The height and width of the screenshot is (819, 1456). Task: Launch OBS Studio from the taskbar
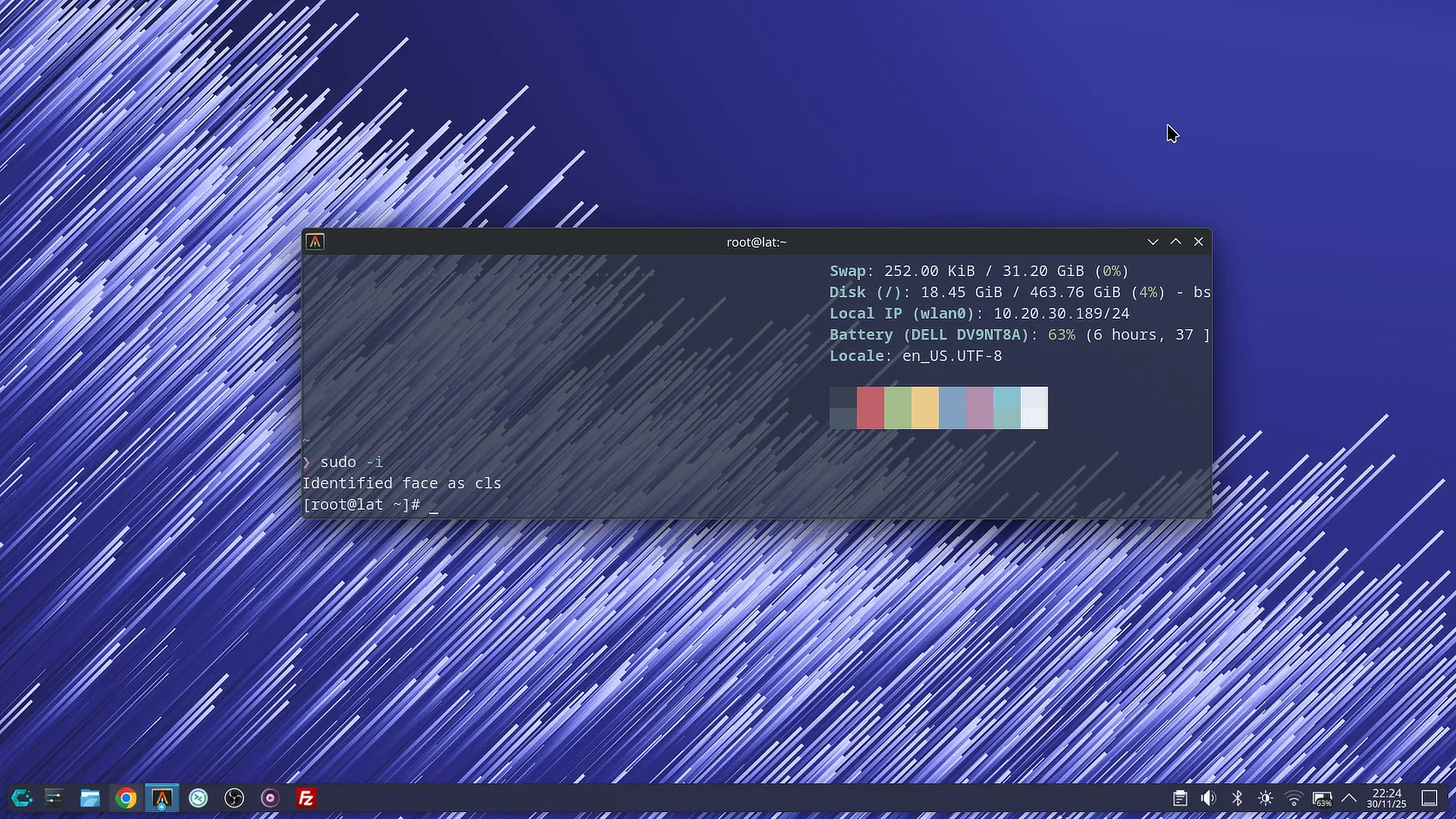coord(234,798)
